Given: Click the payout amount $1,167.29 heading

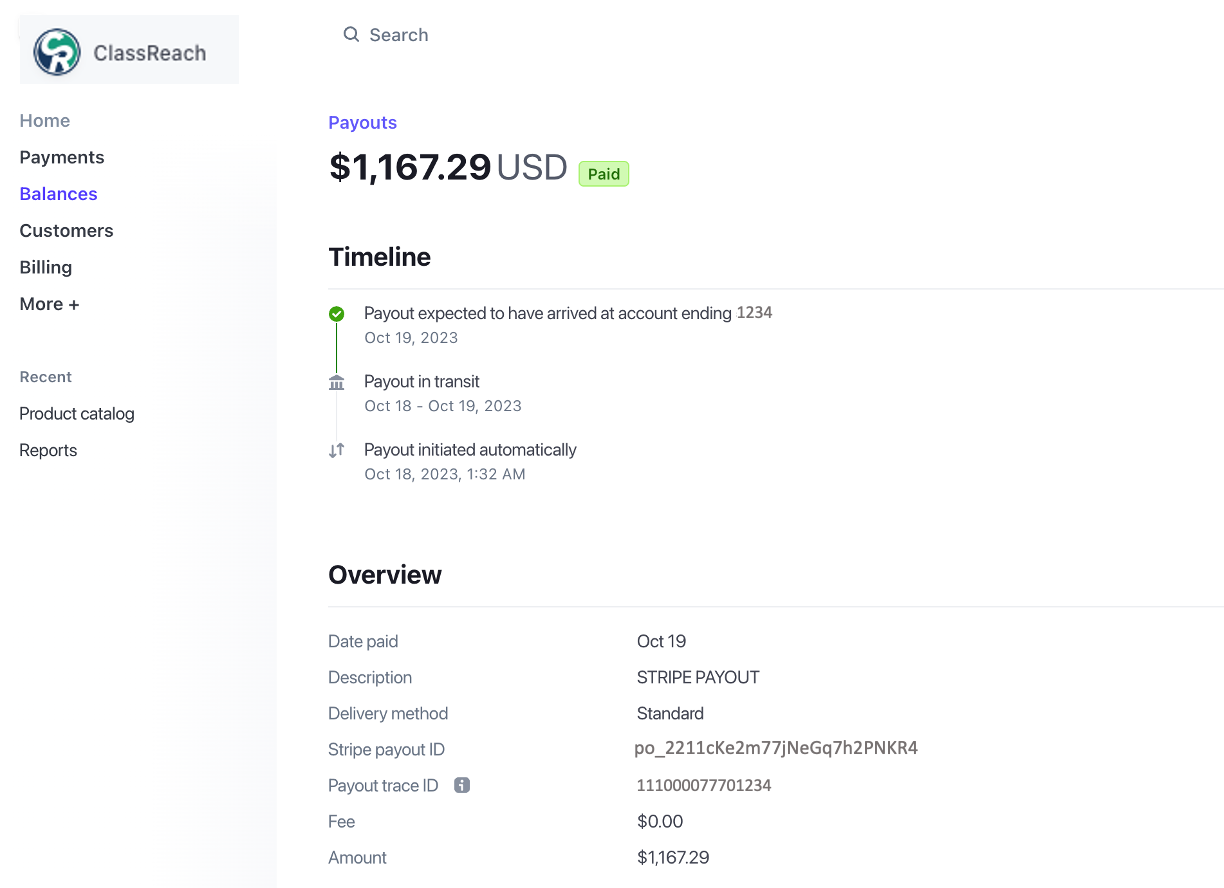Looking at the screenshot, I should pos(410,167).
